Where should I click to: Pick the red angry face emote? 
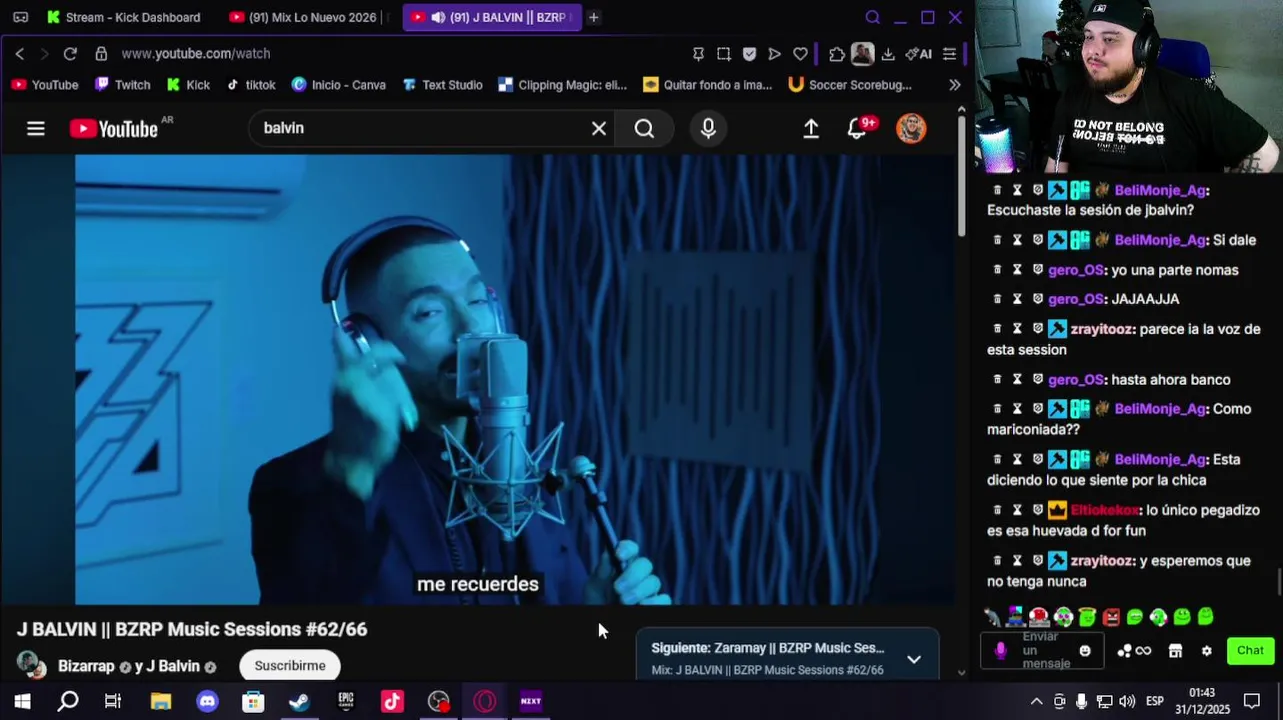[x=1111, y=617]
